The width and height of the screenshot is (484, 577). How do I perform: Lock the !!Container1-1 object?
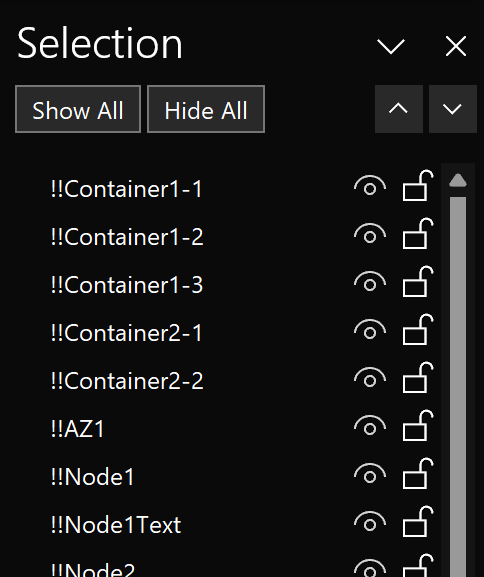click(x=418, y=185)
